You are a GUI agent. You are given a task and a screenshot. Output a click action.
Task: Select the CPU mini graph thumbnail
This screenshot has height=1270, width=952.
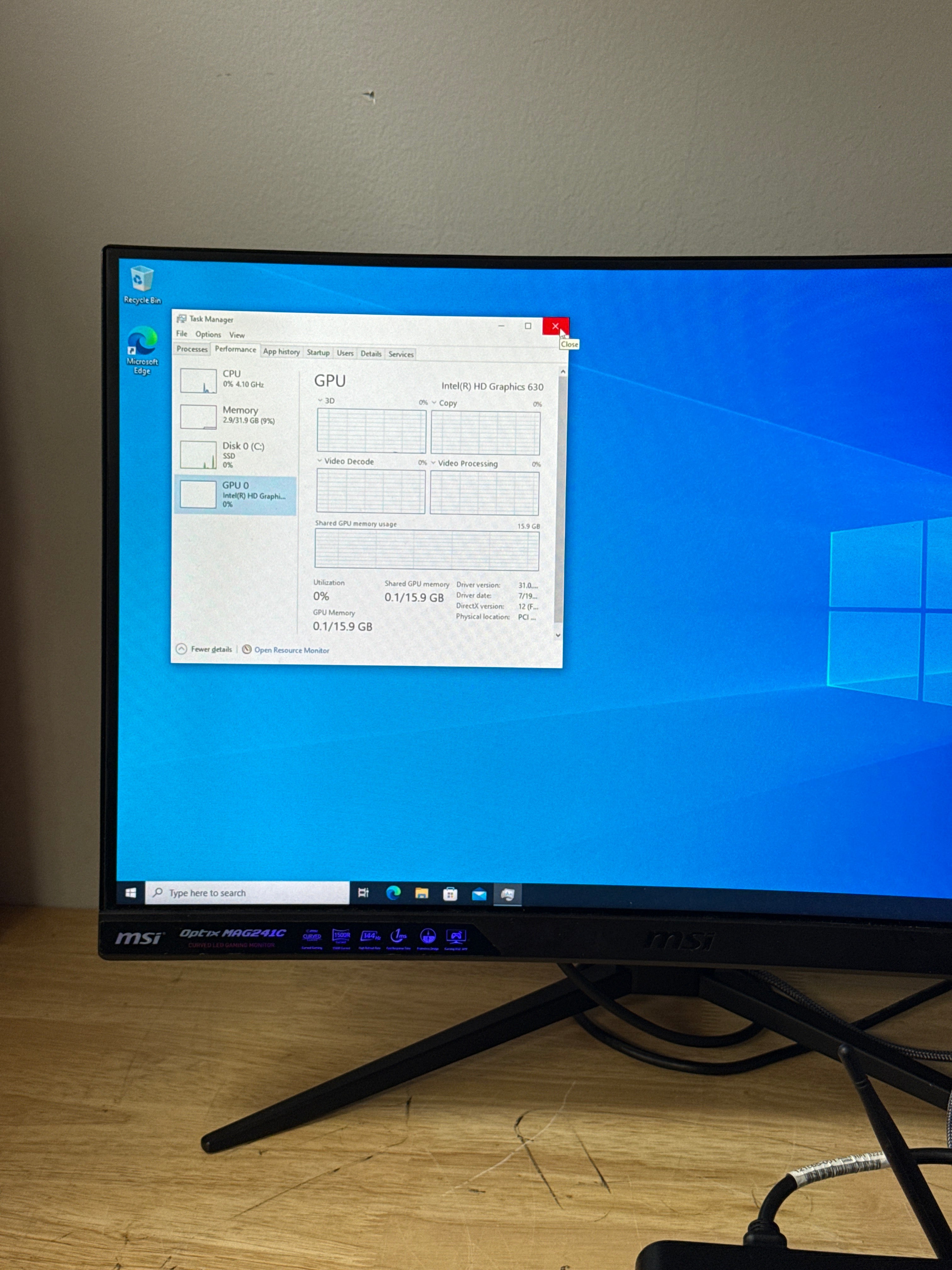point(199,381)
